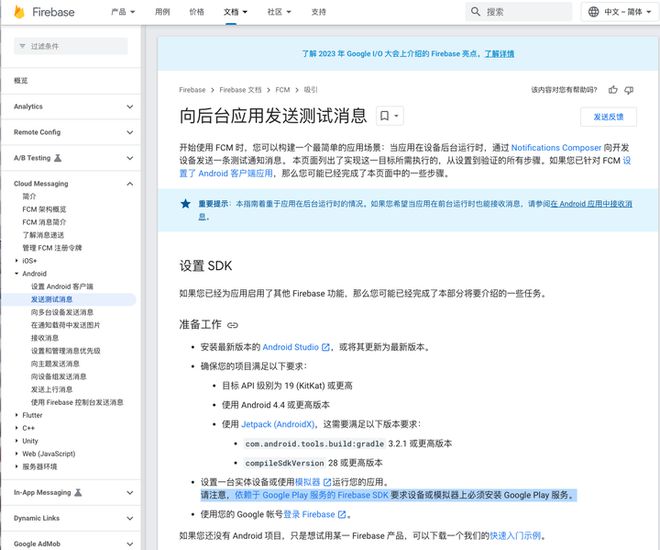Click the thumbs down icon
The width and height of the screenshot is (660, 550).
(x=629, y=90)
